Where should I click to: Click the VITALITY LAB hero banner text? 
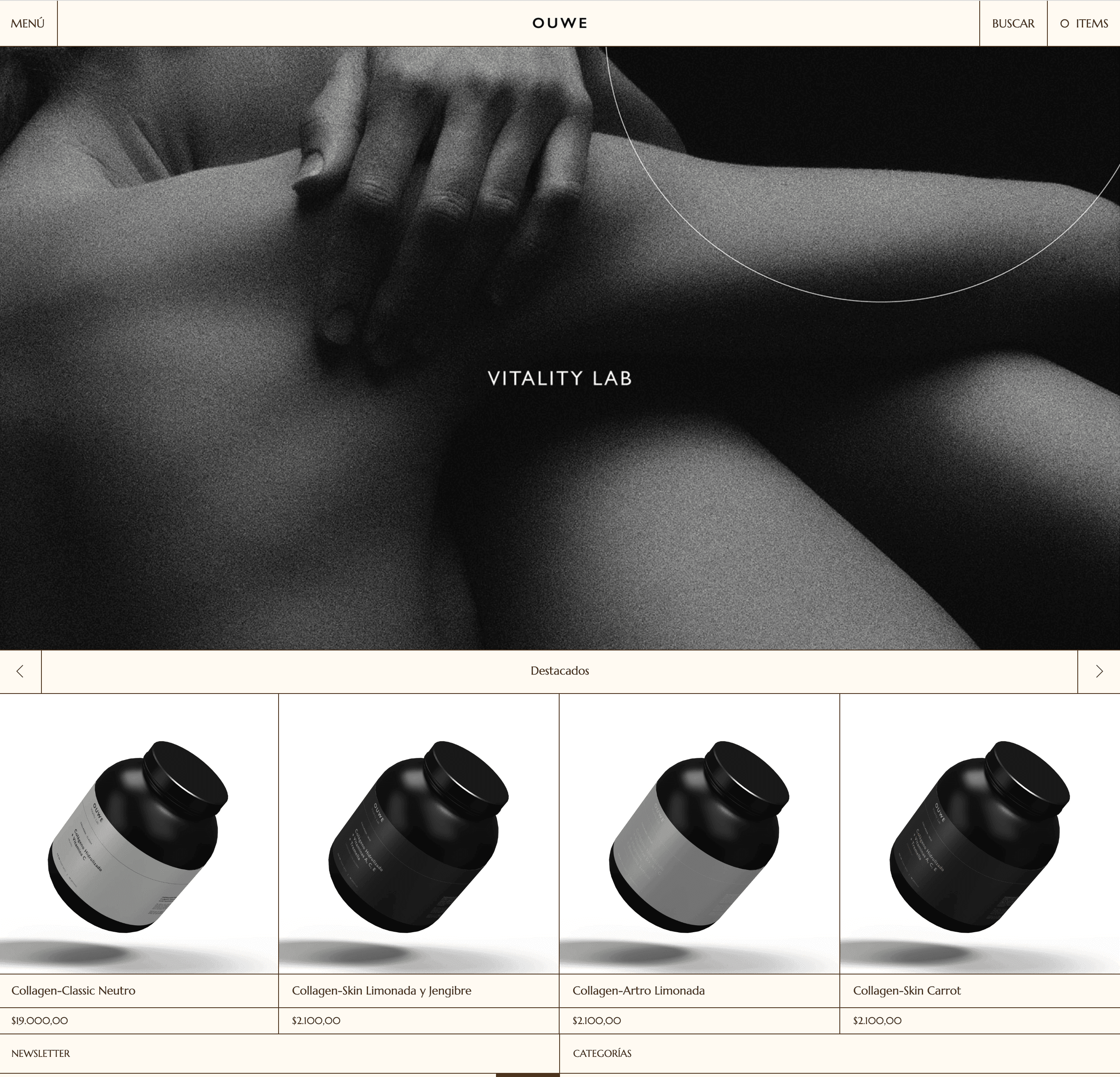(x=560, y=378)
